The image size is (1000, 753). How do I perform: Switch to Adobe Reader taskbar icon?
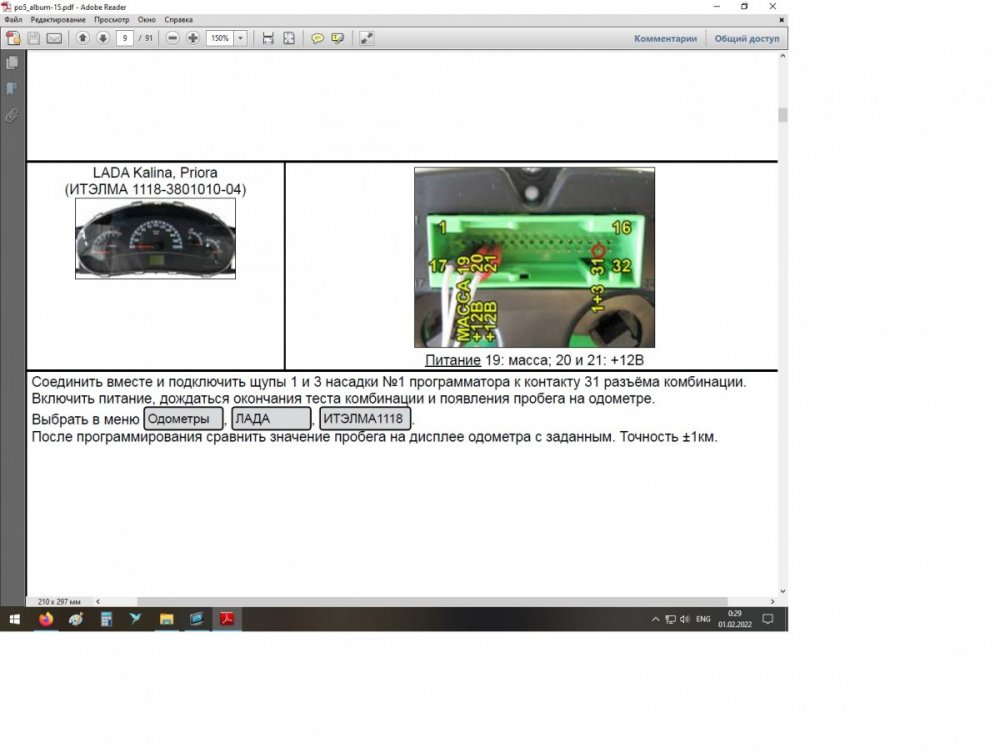[x=227, y=619]
